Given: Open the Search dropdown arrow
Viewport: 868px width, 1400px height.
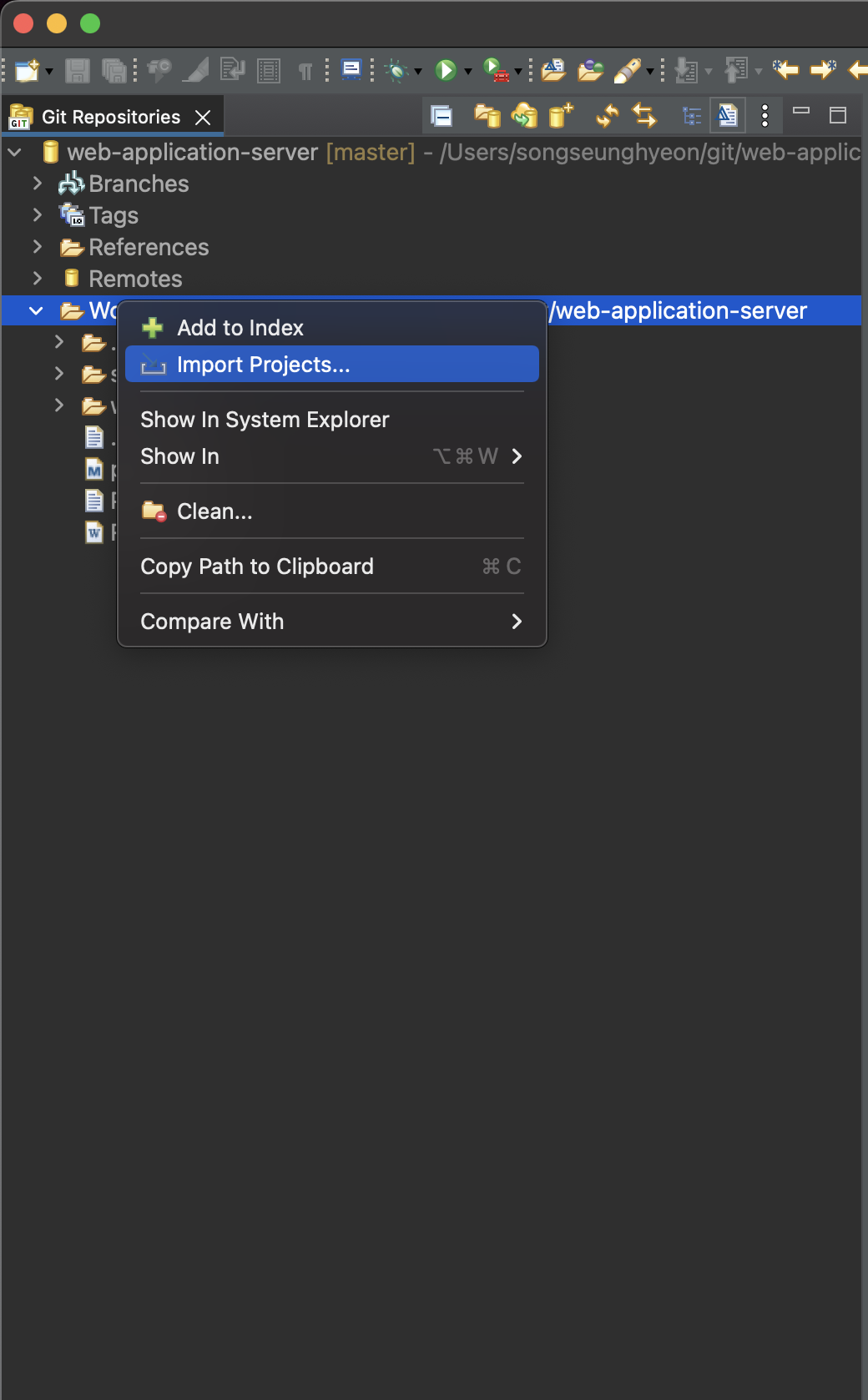Looking at the screenshot, I should [x=650, y=71].
